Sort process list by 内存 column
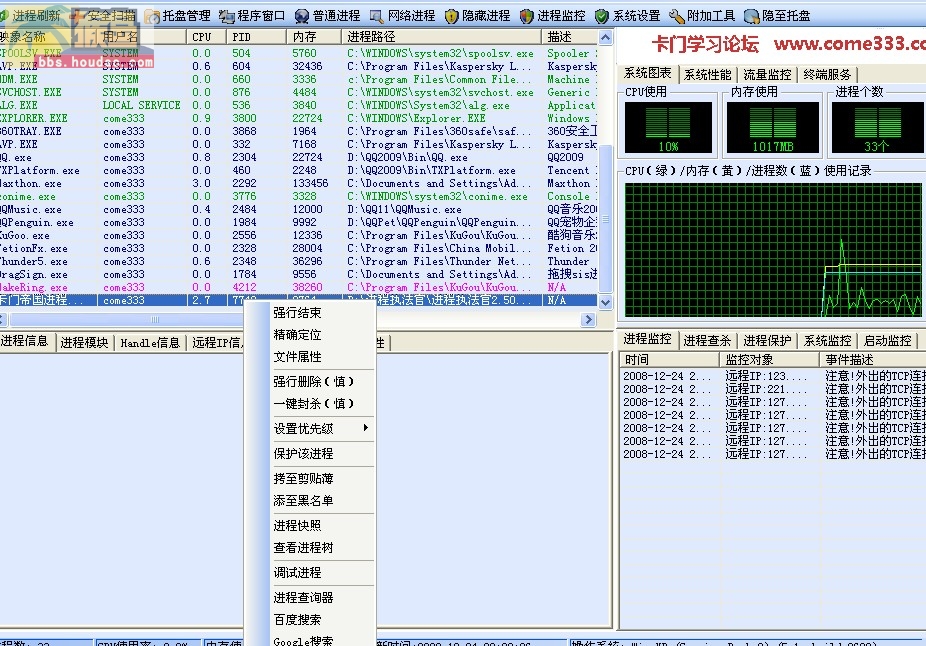The height and width of the screenshot is (646, 926). click(x=314, y=37)
